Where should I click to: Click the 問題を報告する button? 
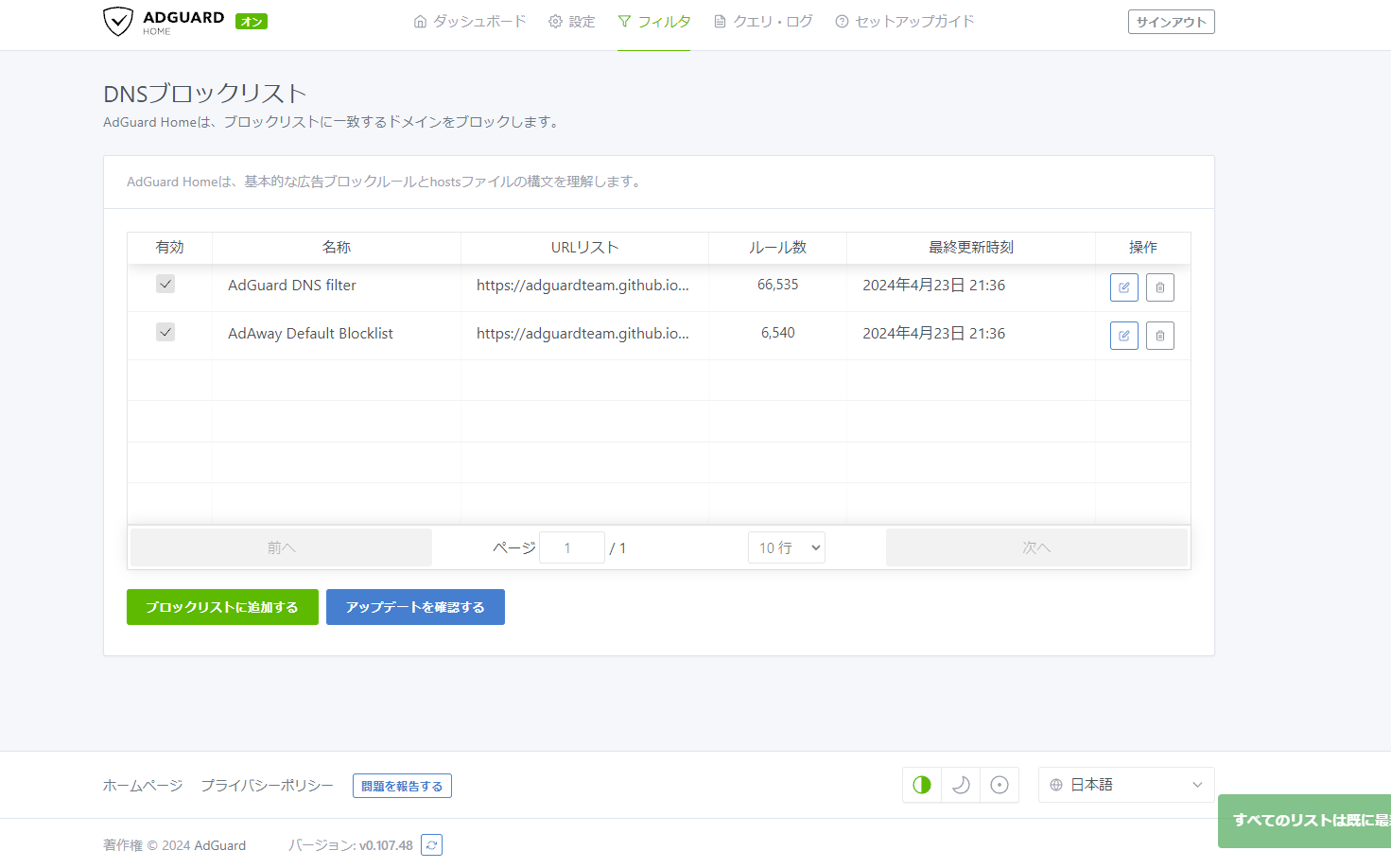tap(402, 786)
